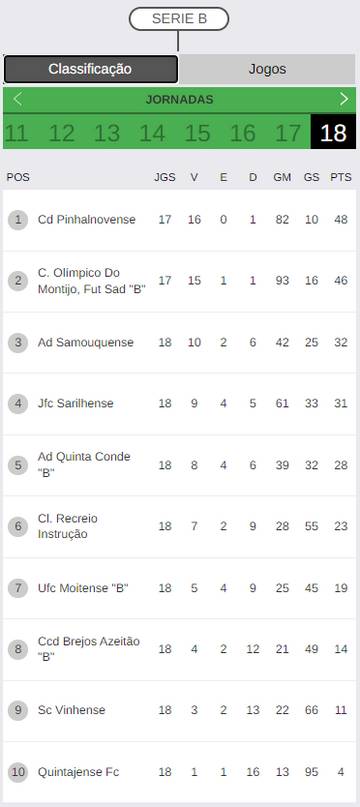Open Quintajense Fc team entry

pyautogui.click(x=78, y=772)
